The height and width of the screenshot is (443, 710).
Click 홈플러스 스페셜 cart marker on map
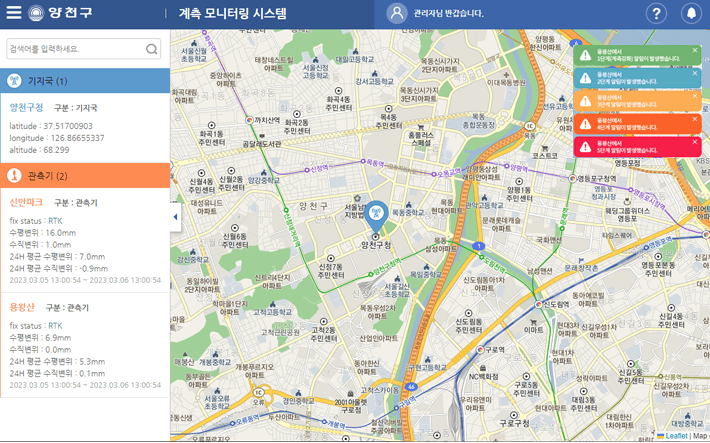[x=421, y=127]
